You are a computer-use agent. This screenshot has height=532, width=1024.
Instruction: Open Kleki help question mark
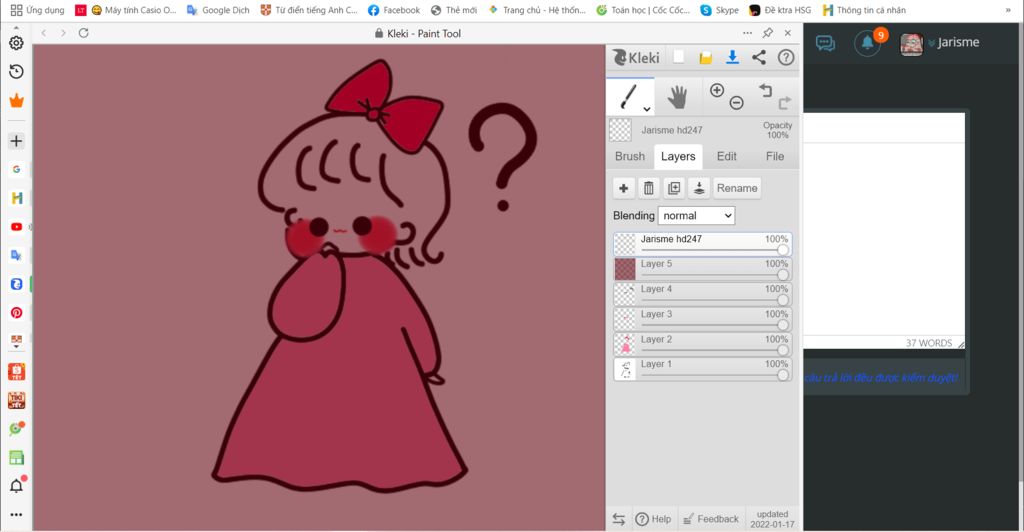pos(786,57)
